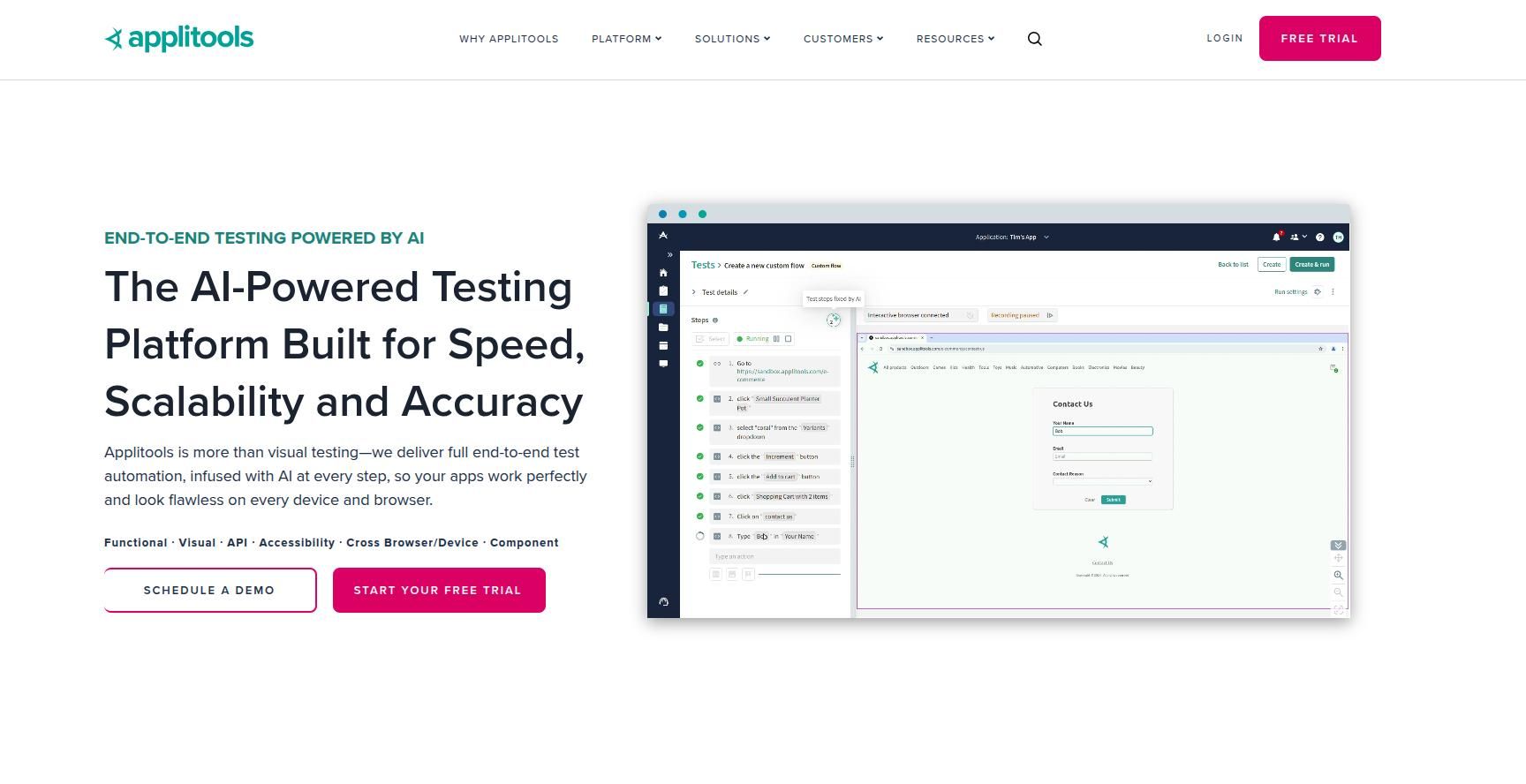1526x784 pixels.
Task: Select the highlighted tests icon in the demo sidebar
Action: pos(663,309)
